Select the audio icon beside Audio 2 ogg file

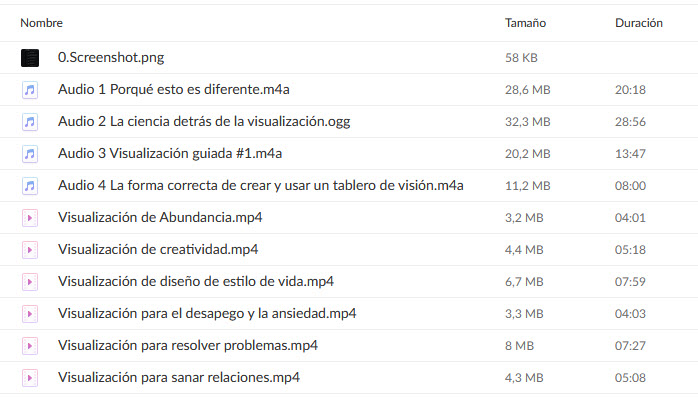pyautogui.click(x=30, y=122)
